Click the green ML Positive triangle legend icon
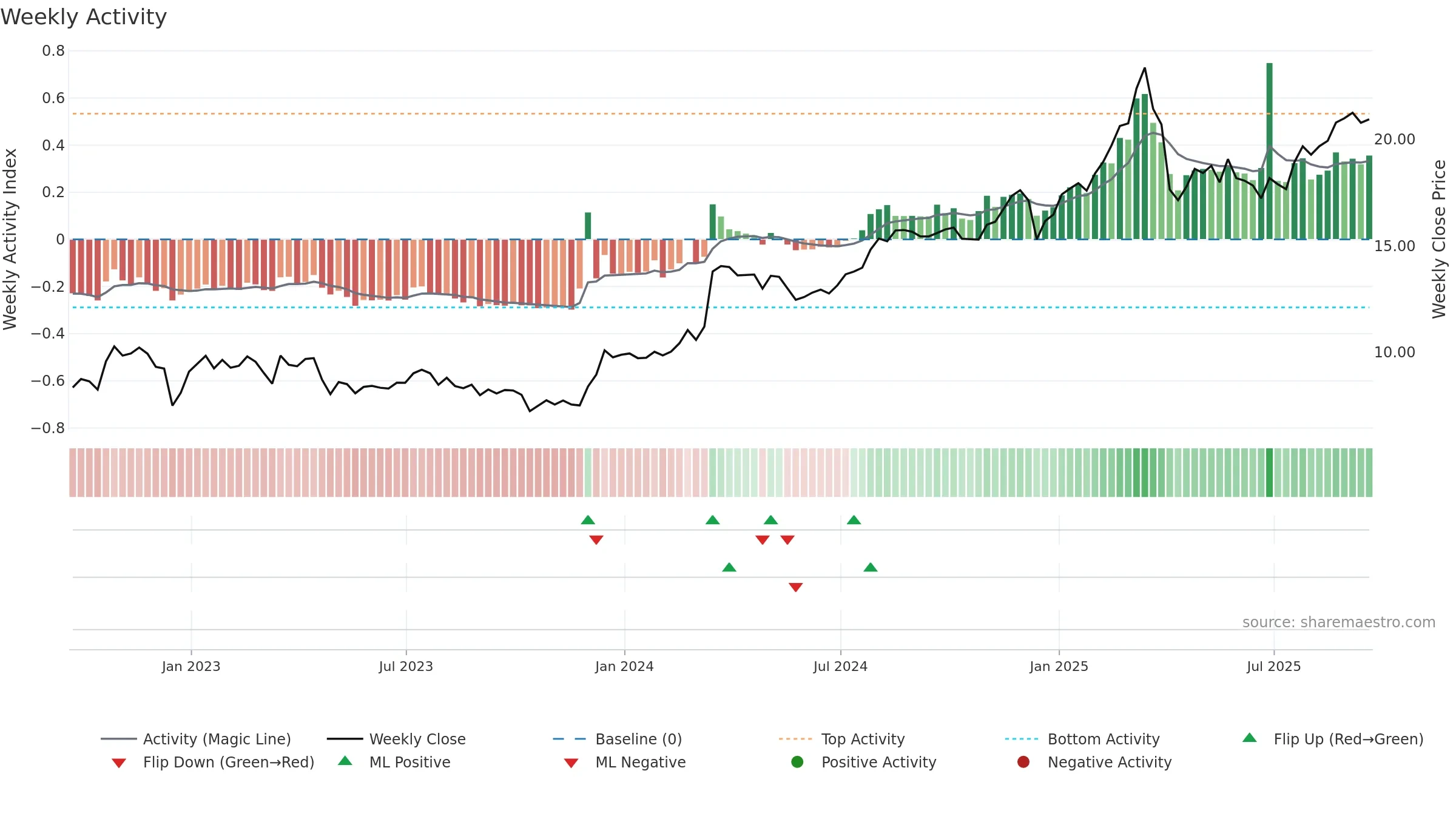This screenshot has height=819, width=1456. [345, 761]
